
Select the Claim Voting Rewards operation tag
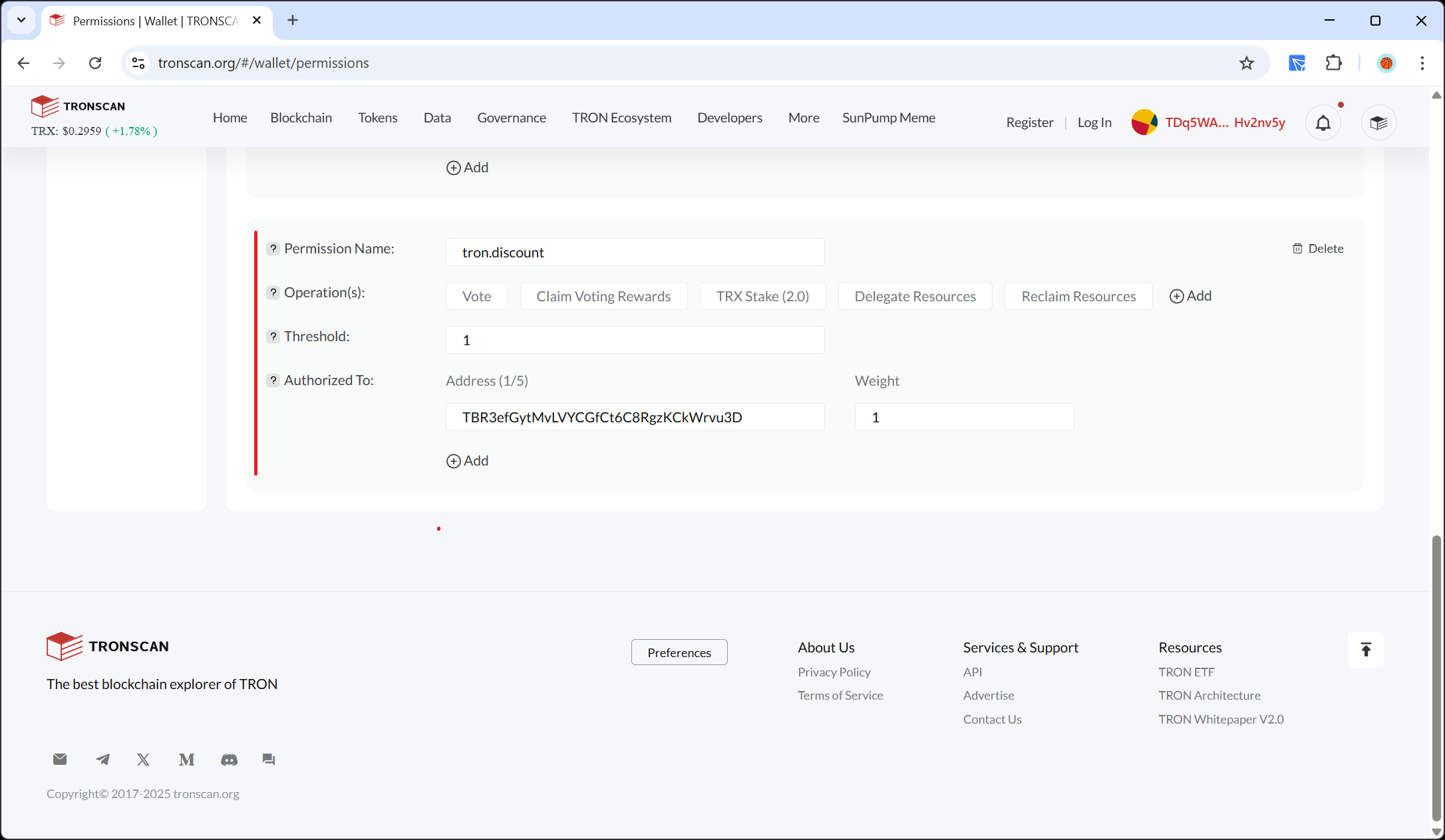point(604,296)
